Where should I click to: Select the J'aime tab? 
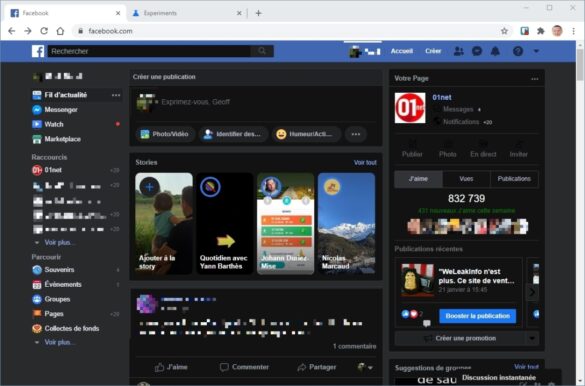pos(418,179)
